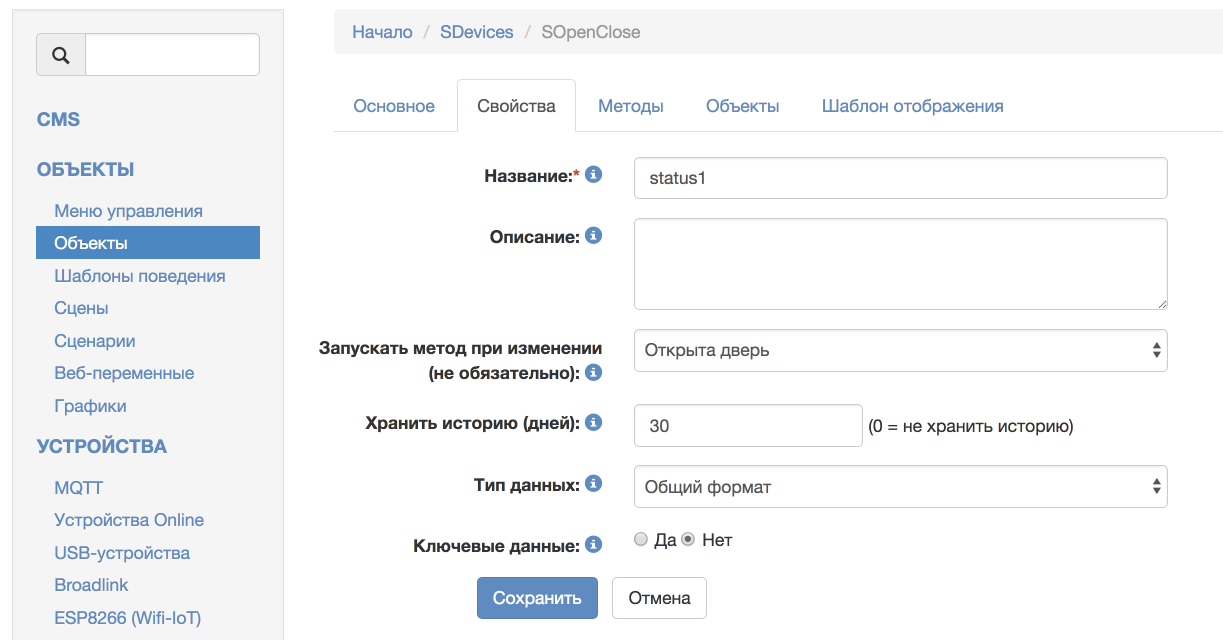Go to SDevices breadcrumb link

click(476, 32)
